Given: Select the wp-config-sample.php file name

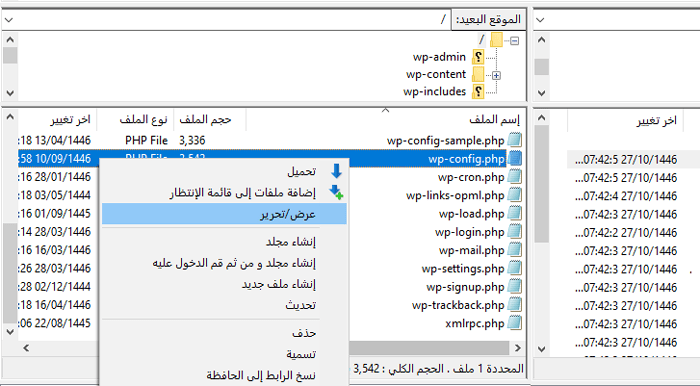Looking at the screenshot, I should [446, 141].
